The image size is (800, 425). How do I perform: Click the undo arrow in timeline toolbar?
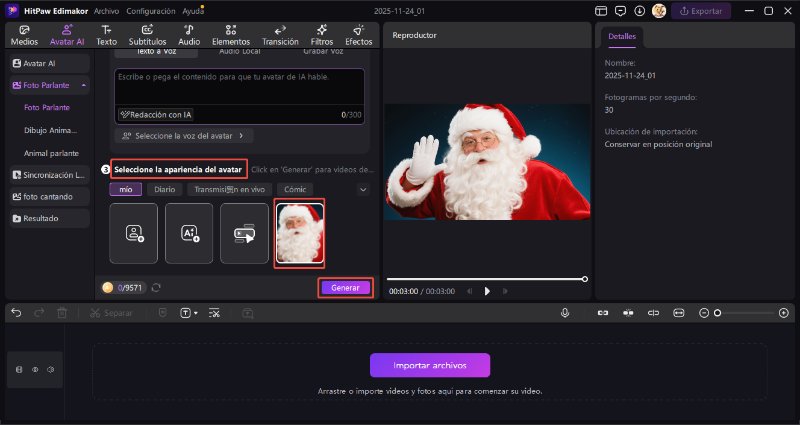16,313
